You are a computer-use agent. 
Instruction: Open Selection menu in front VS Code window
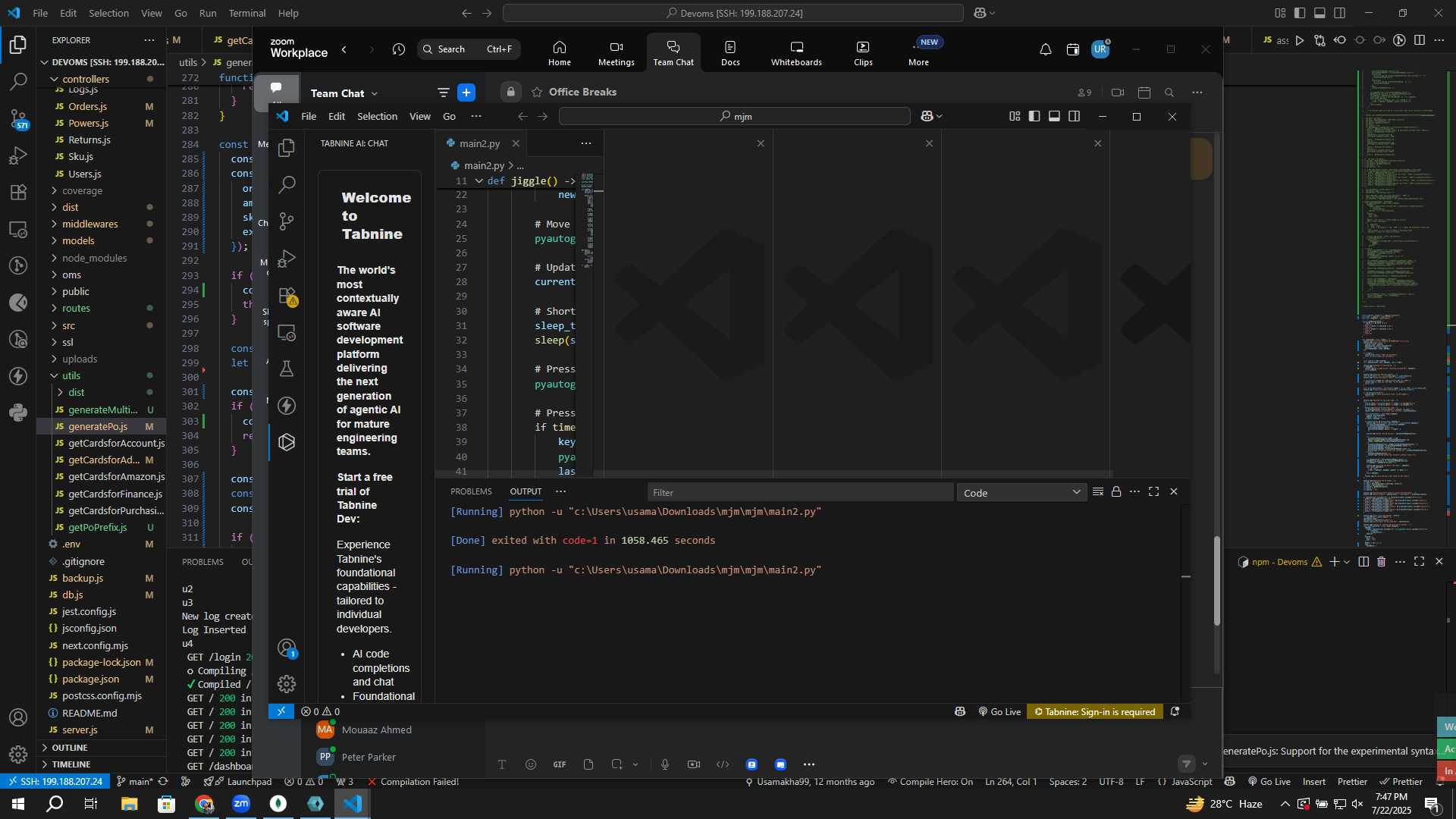coord(377,116)
